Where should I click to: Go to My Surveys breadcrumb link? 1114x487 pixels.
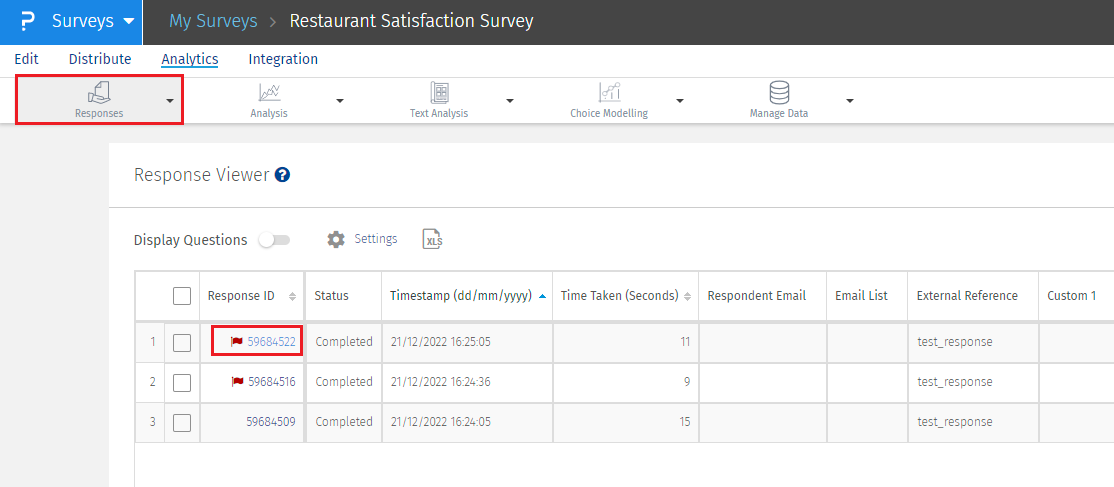point(213,21)
